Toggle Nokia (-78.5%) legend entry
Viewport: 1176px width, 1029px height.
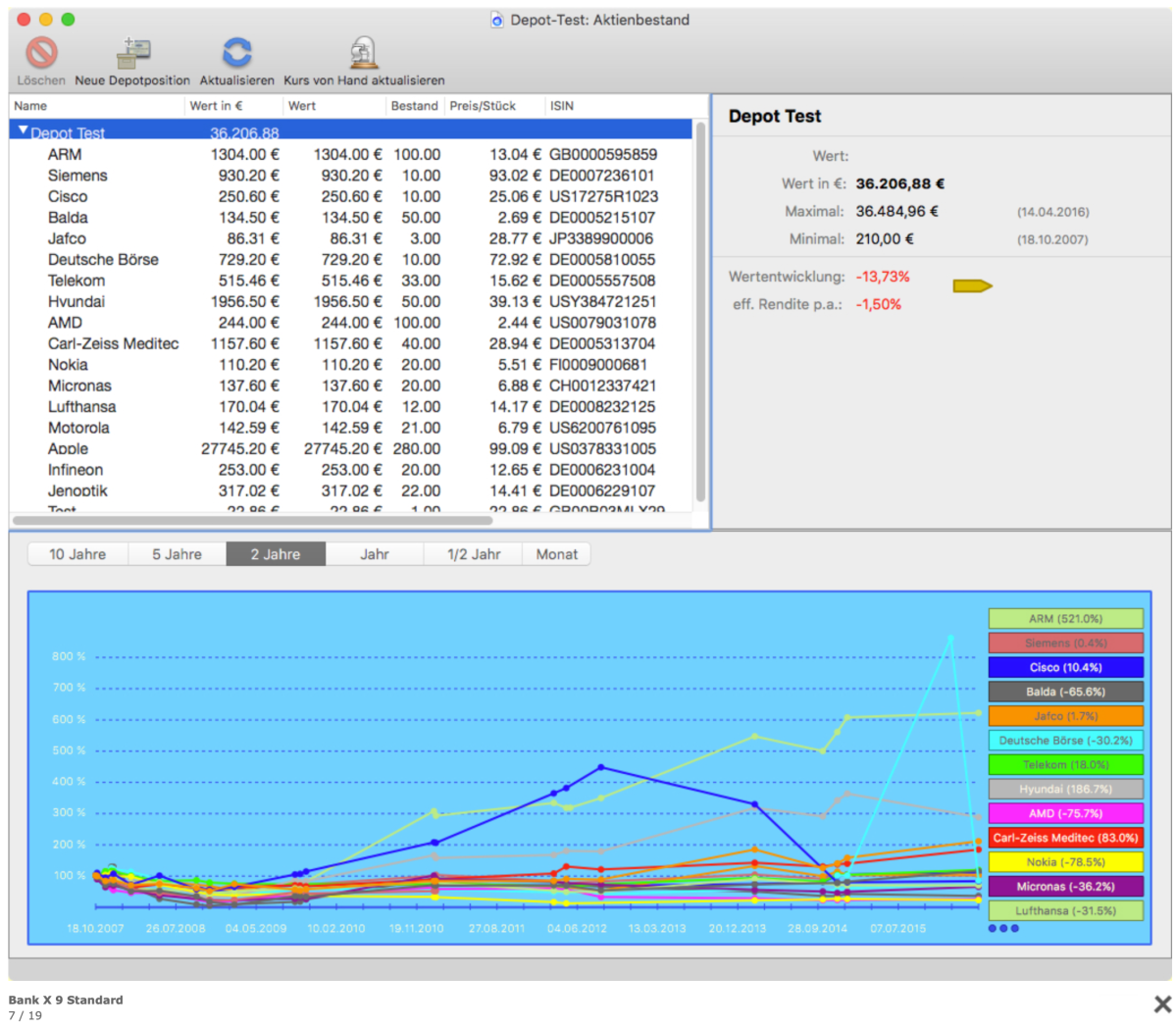1066,862
